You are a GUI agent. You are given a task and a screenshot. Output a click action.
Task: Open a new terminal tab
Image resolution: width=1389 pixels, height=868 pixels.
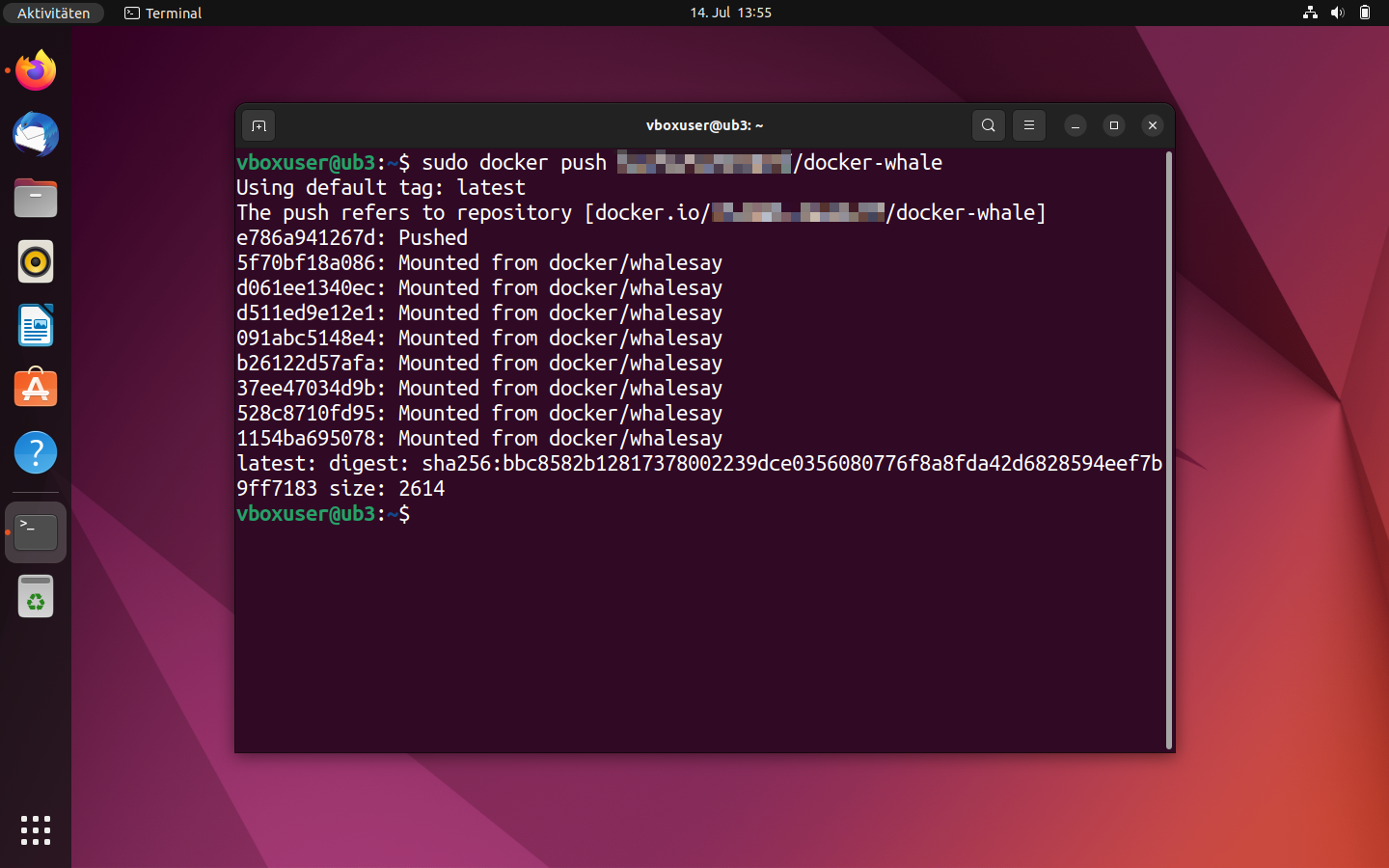259,125
